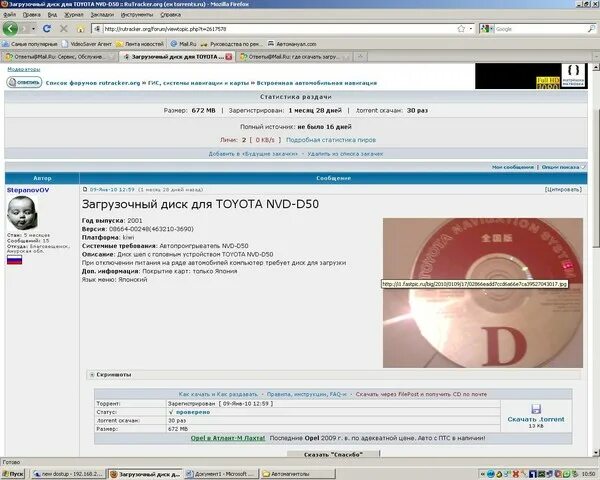Click the Ответить reply button
600x480 pixels.
coord(24,82)
